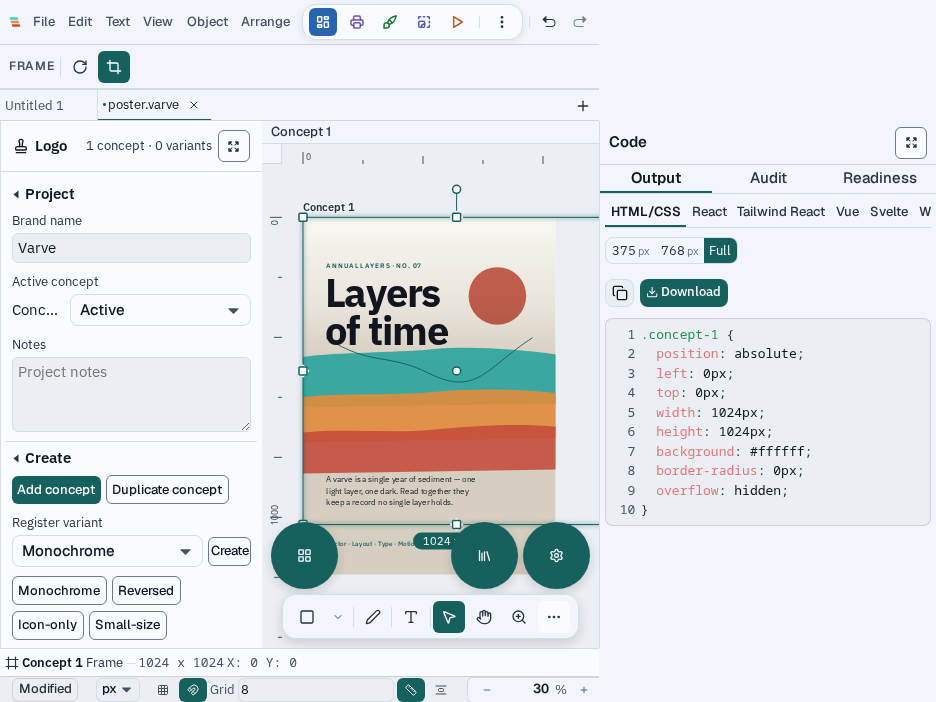Click the Icon-only variant button

pos(48,625)
